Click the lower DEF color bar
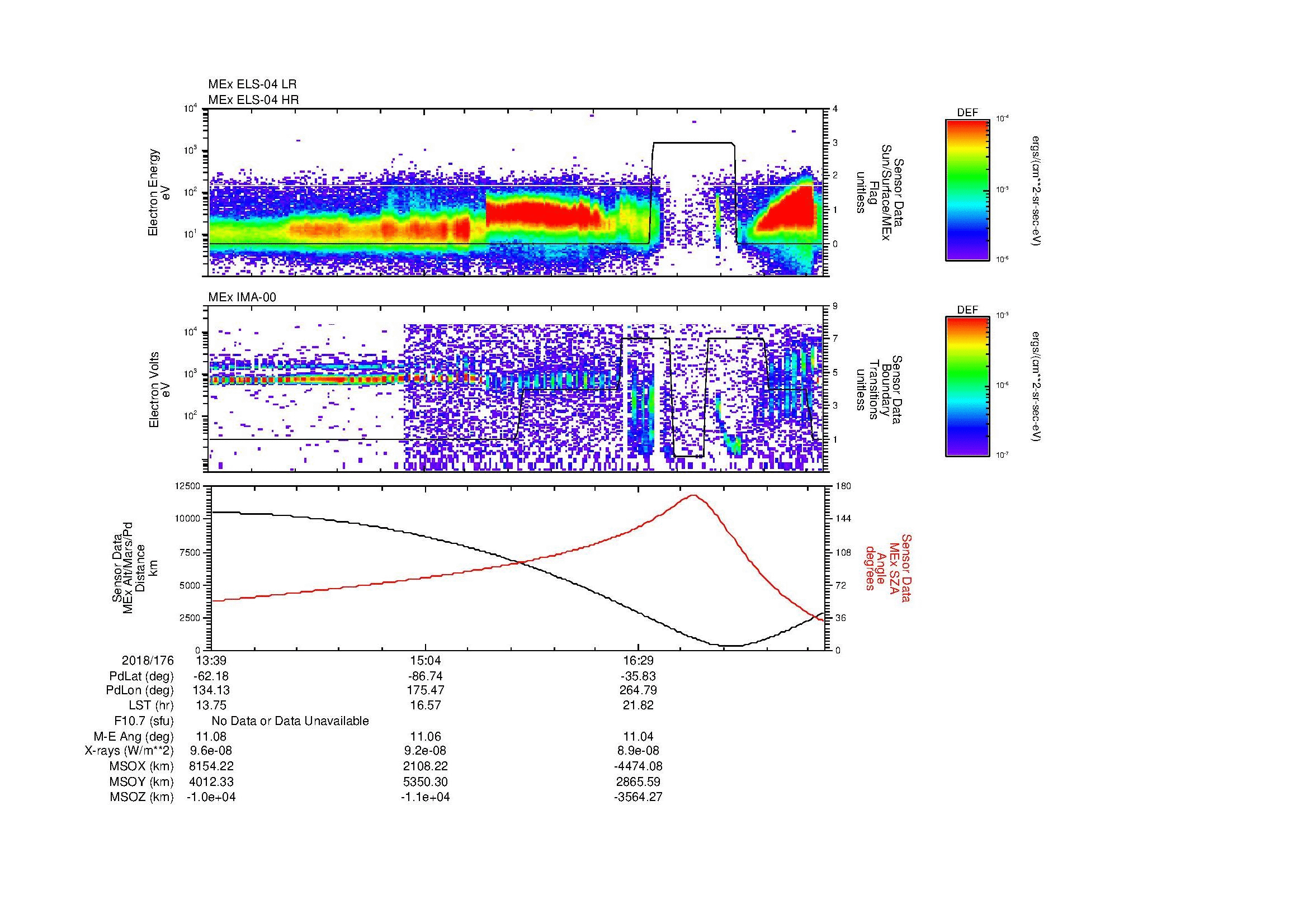 967,387
